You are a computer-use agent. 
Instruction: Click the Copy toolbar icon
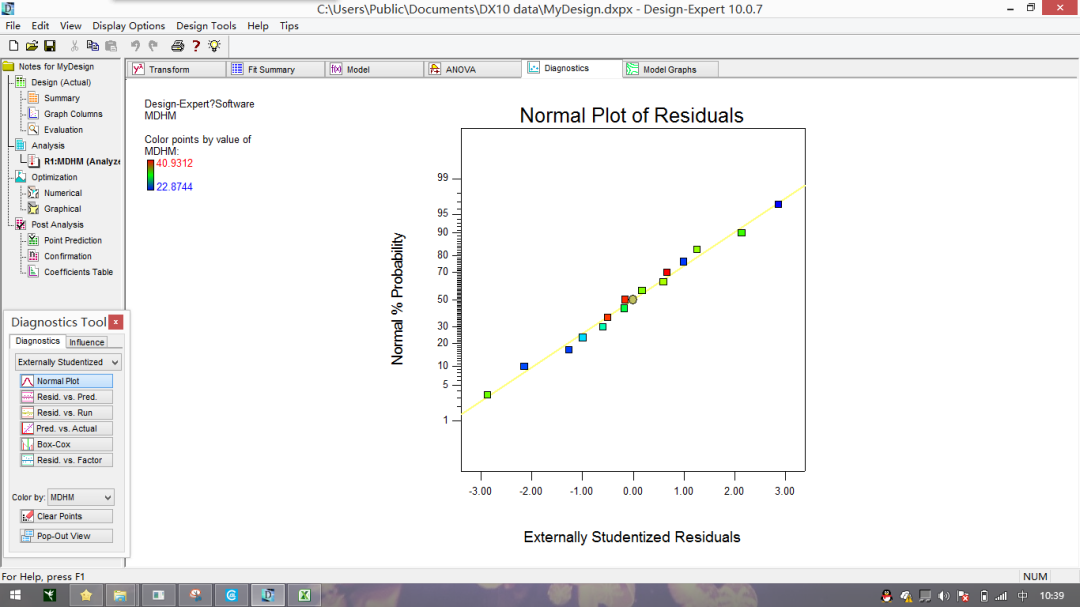(92, 46)
